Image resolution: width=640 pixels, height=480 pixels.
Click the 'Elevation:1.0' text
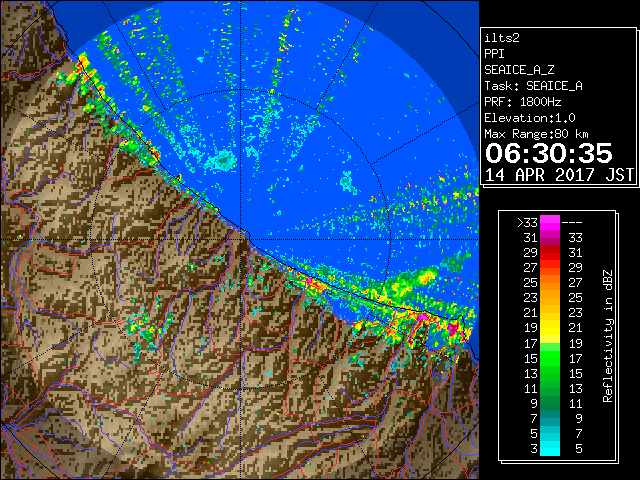(x=530, y=118)
